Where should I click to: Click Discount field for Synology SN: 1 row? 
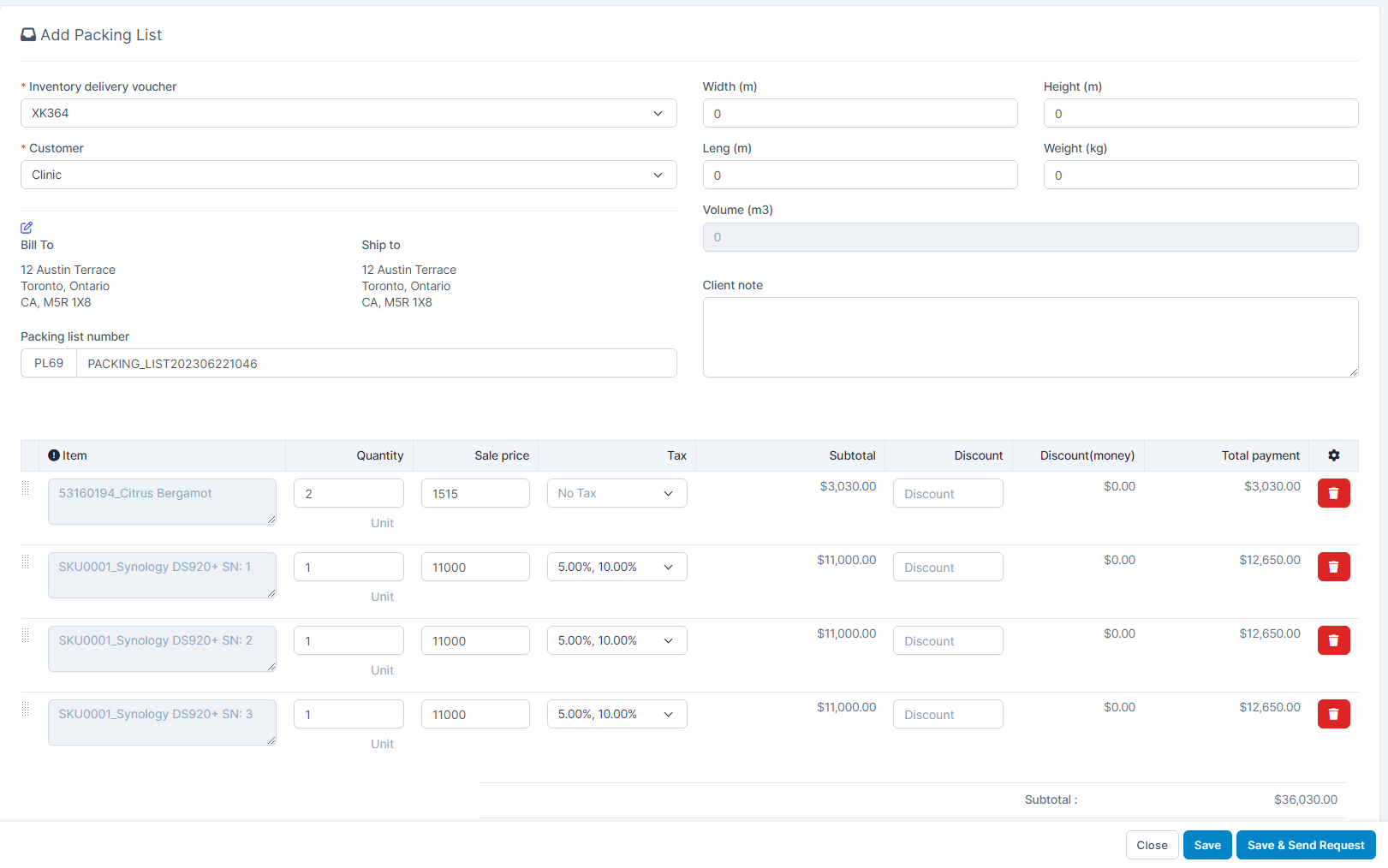[947, 567]
